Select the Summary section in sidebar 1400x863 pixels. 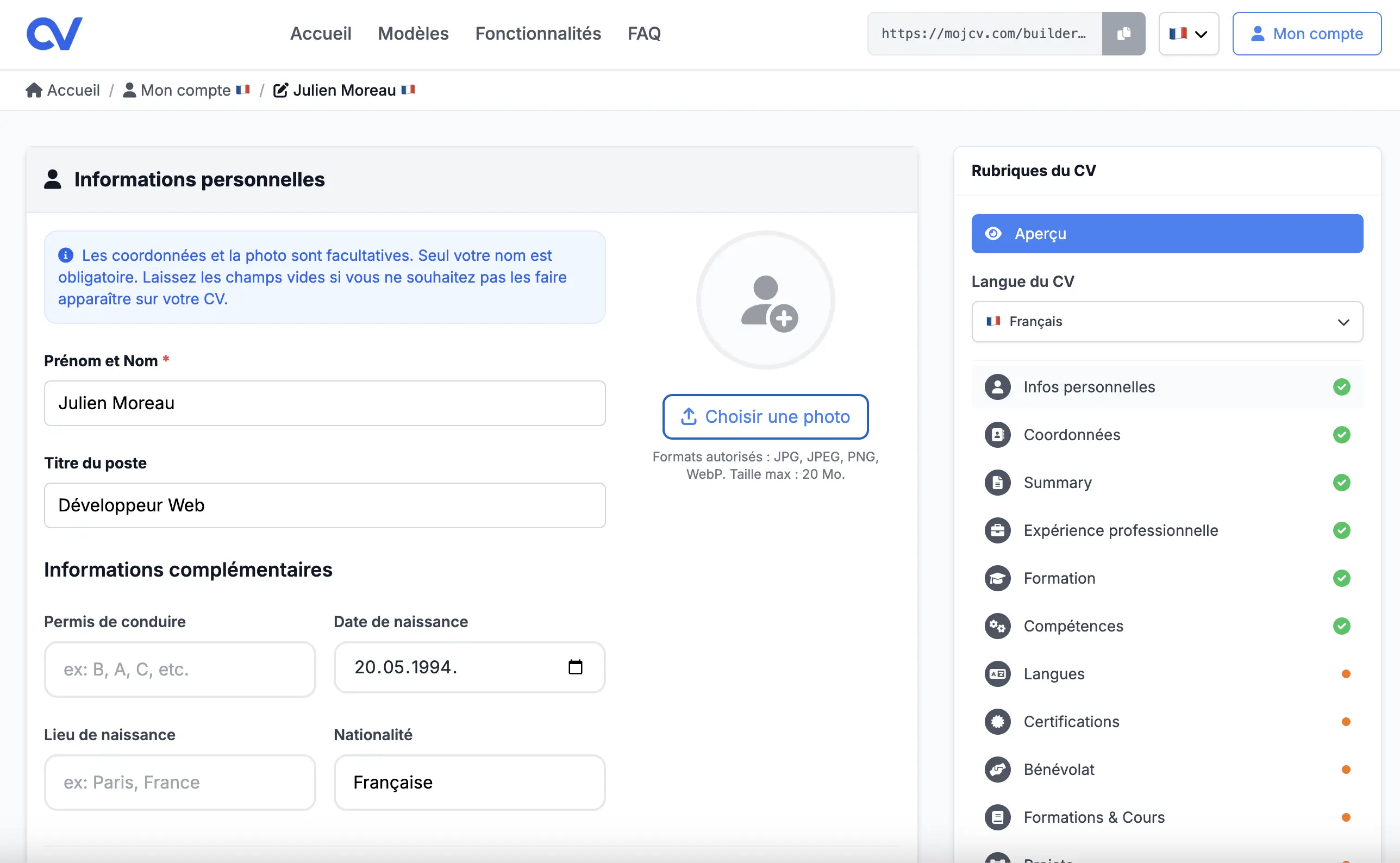(x=1057, y=482)
